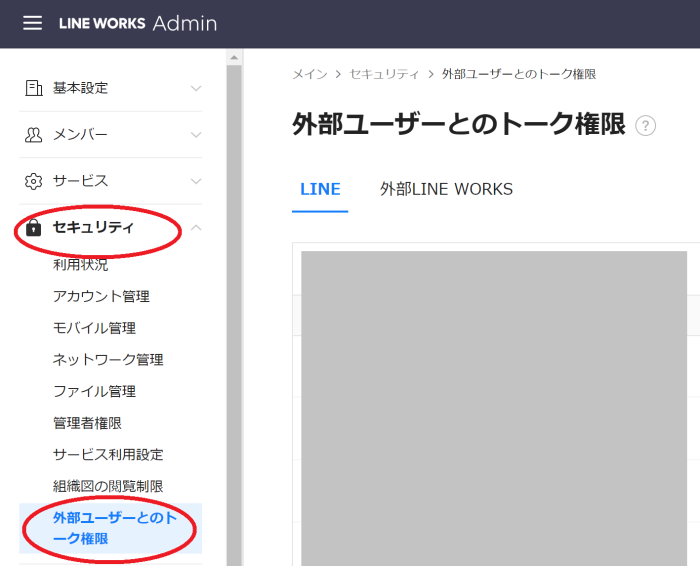
Task: Click the サービス gear icon
Action: (x=33, y=181)
